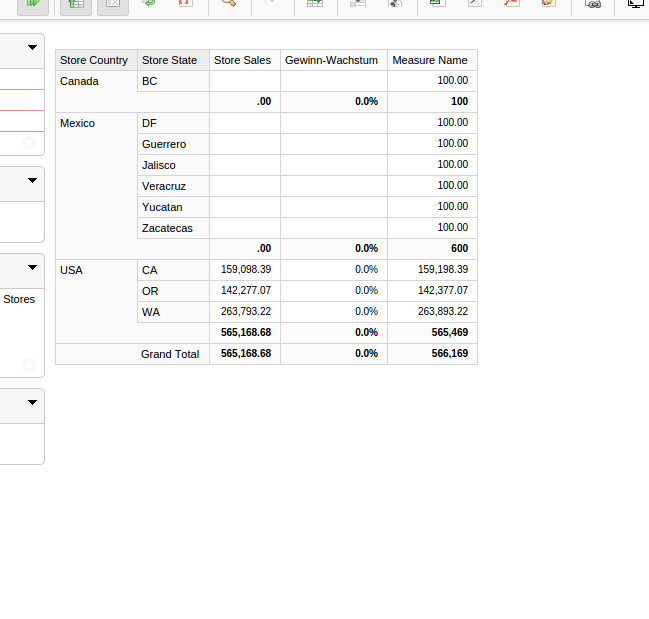Select the WA state cell
649x619 pixels.
pos(173,312)
